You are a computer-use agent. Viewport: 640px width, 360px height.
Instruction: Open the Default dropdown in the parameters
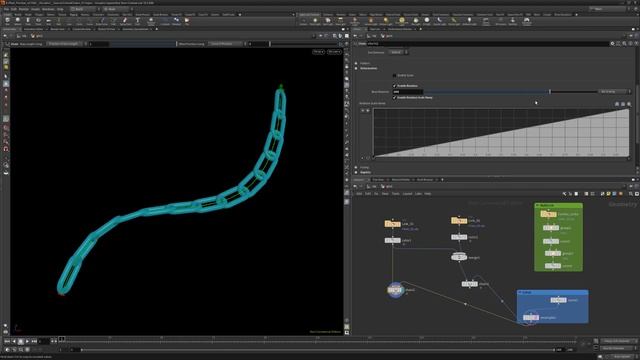tap(398, 52)
